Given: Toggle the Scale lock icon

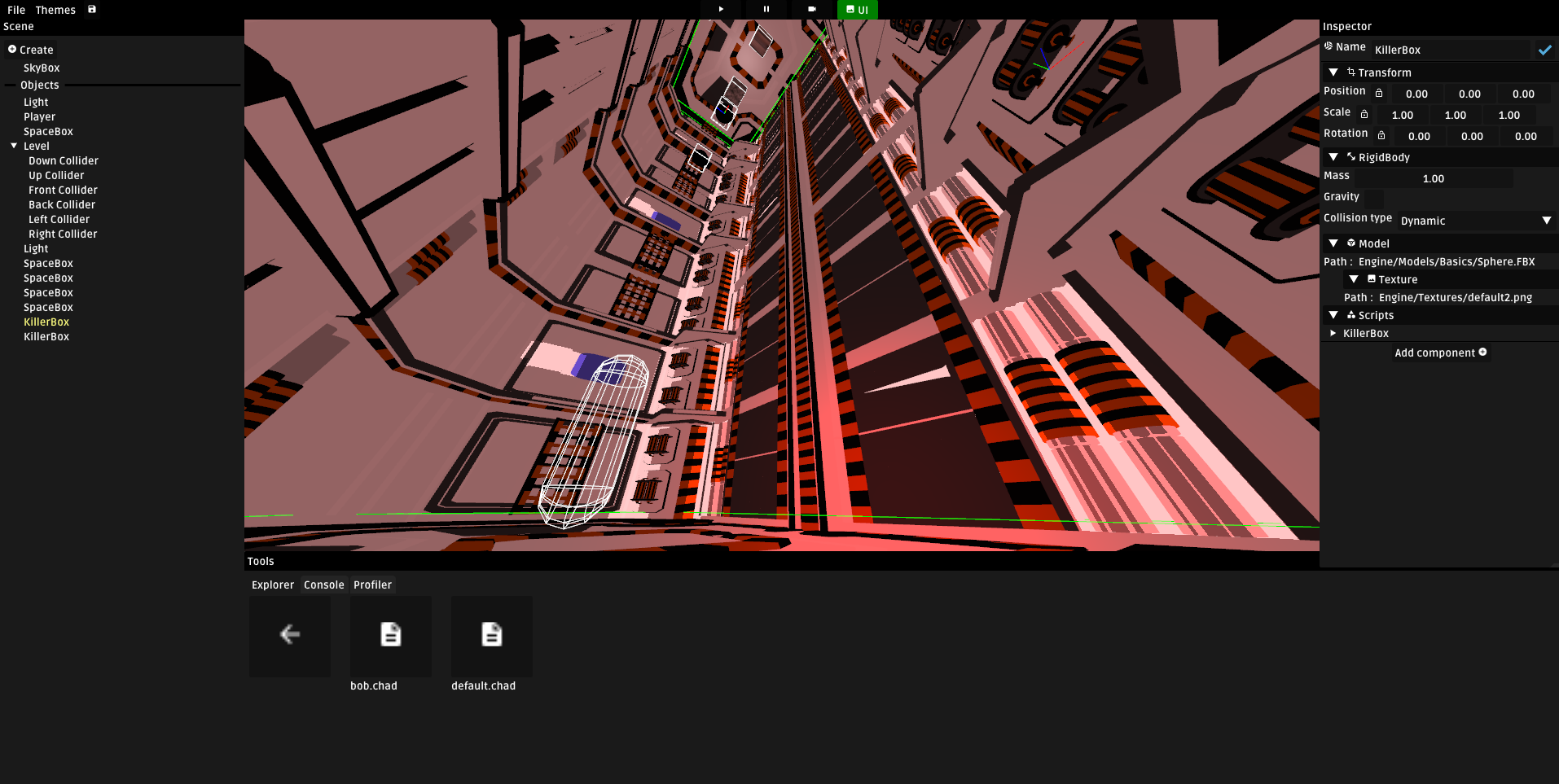Looking at the screenshot, I should 1365,113.
